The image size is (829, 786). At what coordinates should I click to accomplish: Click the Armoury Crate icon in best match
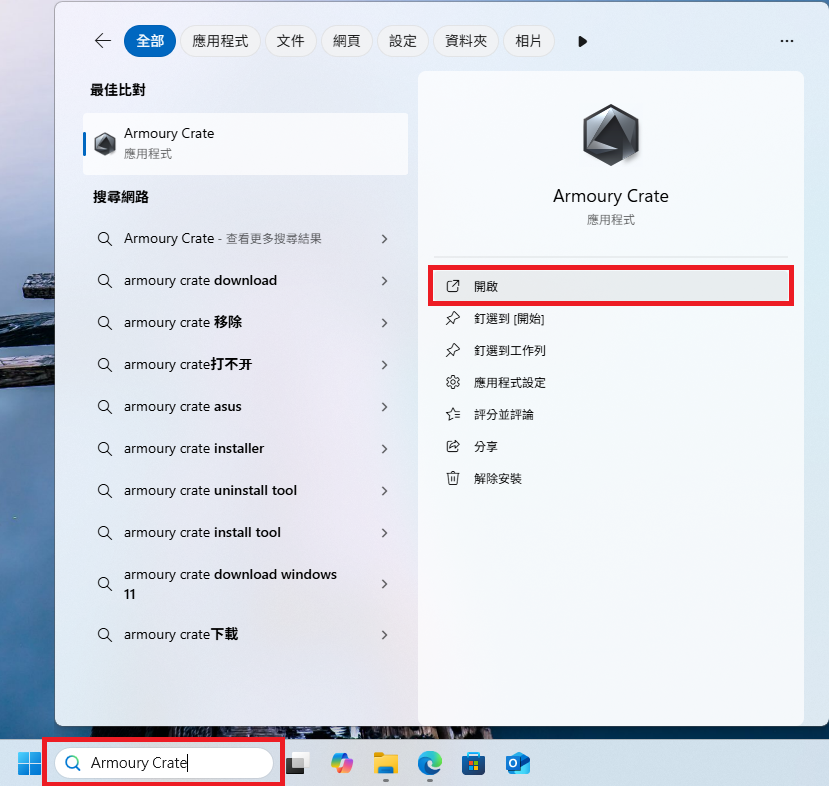coord(105,143)
